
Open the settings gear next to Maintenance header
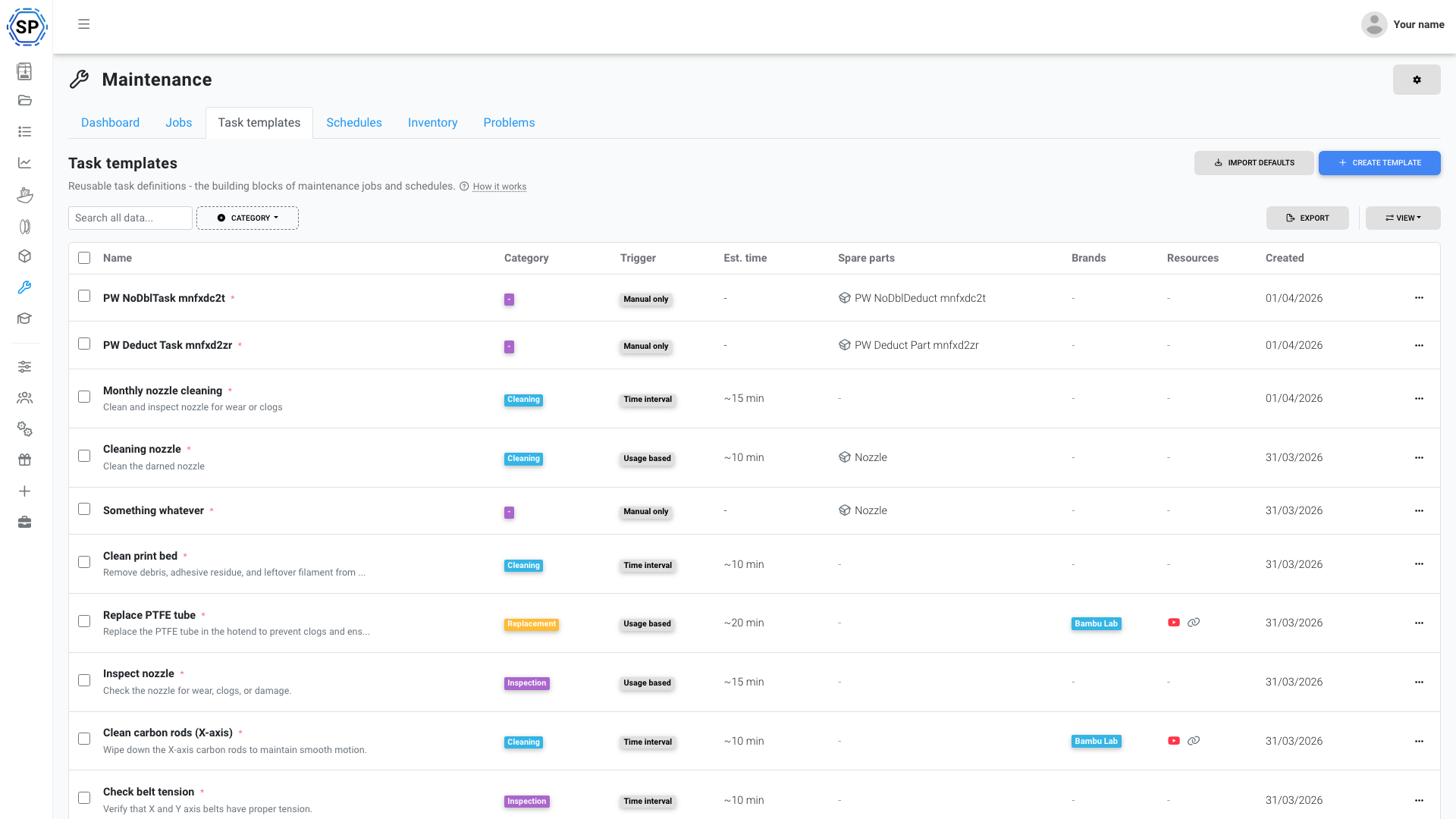(x=1417, y=80)
